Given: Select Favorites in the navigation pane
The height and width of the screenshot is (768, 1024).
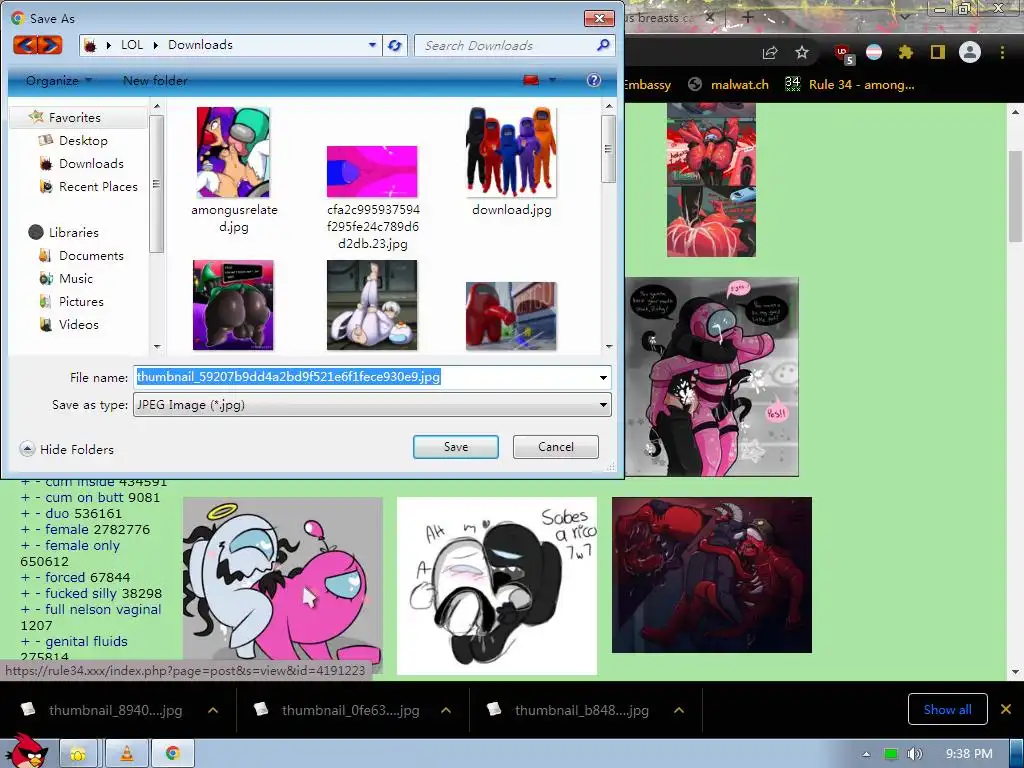Looking at the screenshot, I should pyautogui.click(x=74, y=118).
